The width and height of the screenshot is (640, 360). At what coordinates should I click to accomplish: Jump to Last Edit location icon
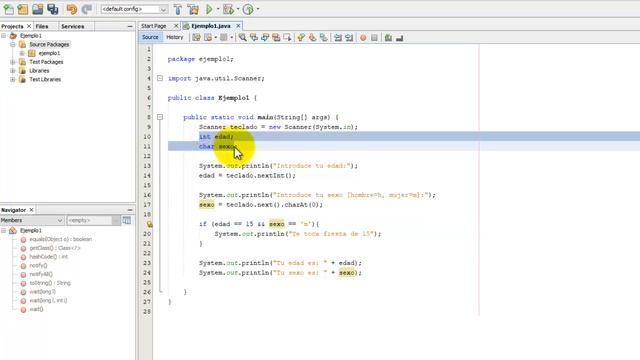[196, 38]
